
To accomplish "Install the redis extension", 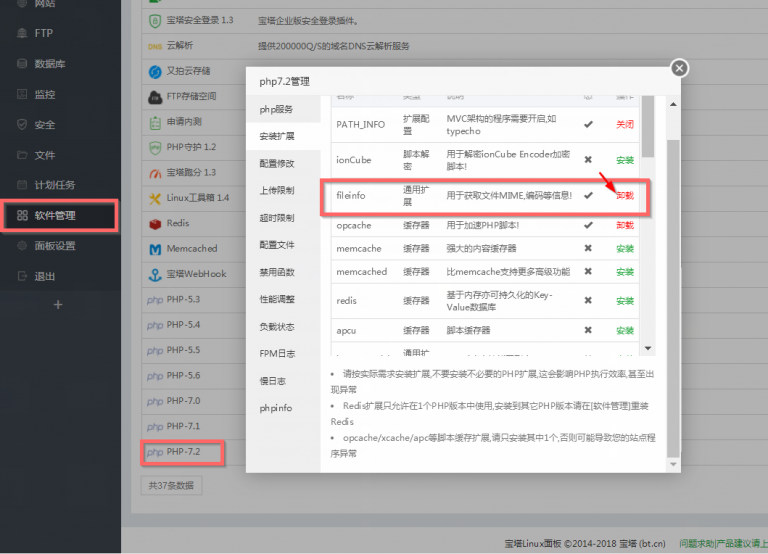I will pyautogui.click(x=625, y=301).
